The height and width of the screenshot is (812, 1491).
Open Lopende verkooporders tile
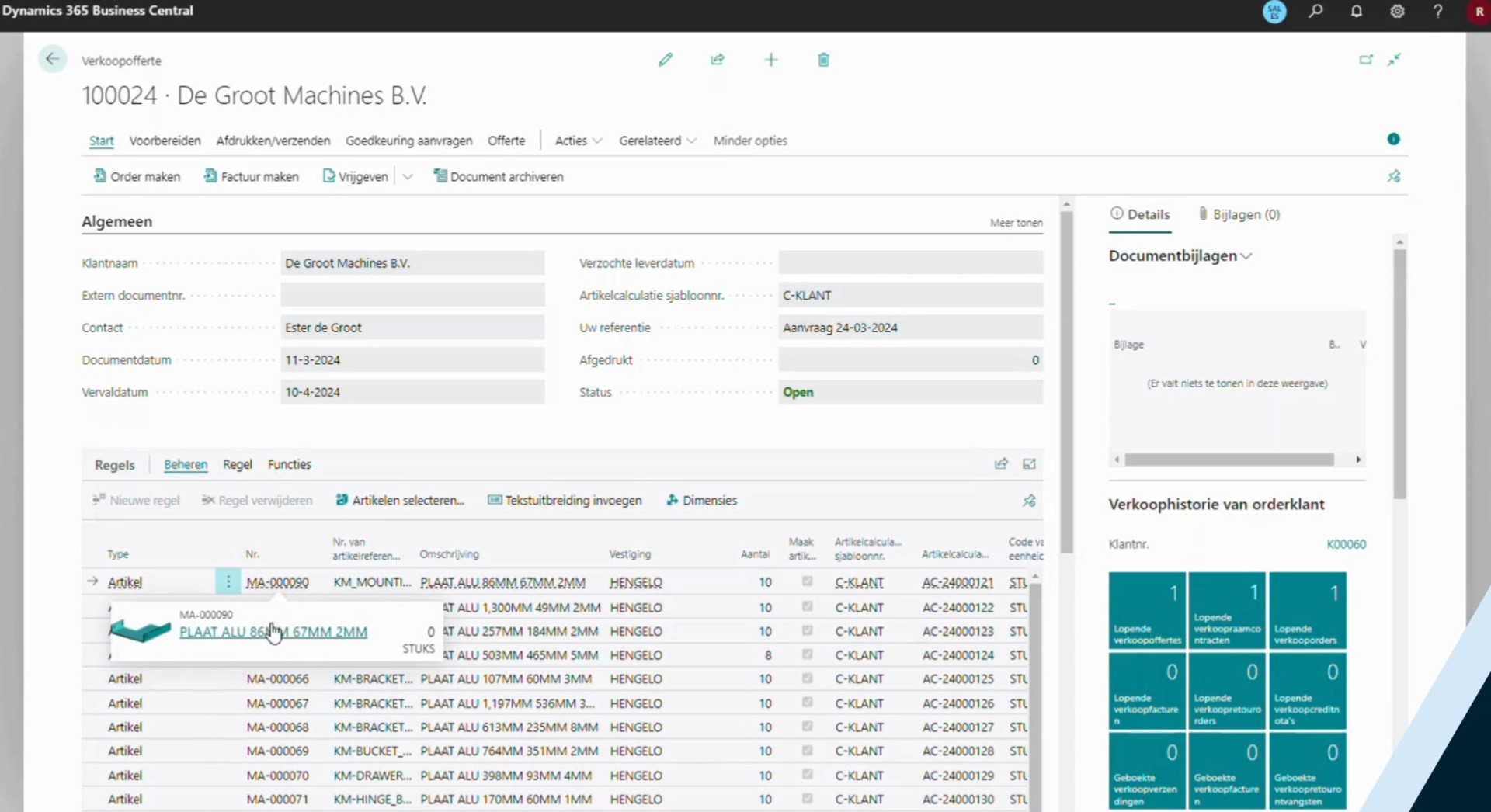pos(1308,610)
